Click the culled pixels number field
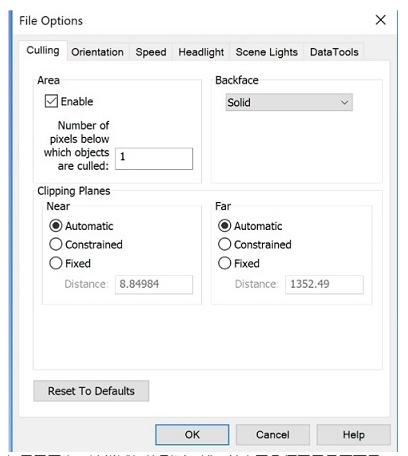 click(154, 159)
